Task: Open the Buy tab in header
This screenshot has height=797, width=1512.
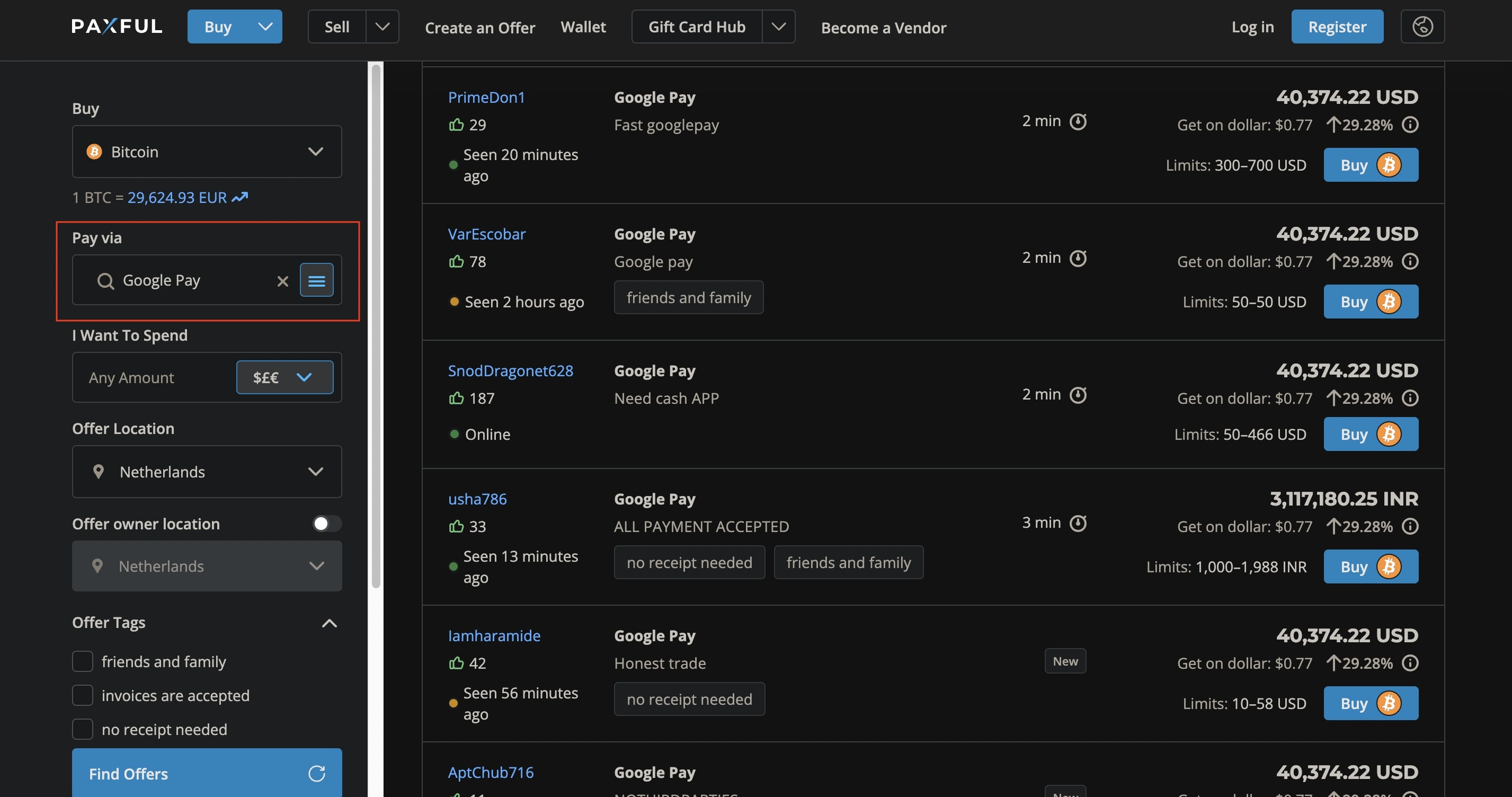Action: 218,26
